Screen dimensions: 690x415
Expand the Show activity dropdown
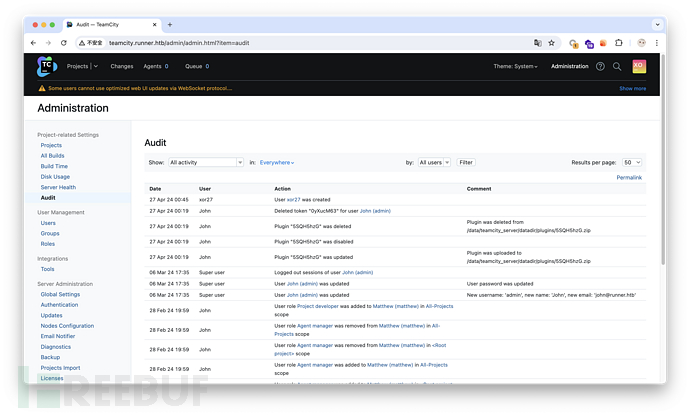click(206, 162)
